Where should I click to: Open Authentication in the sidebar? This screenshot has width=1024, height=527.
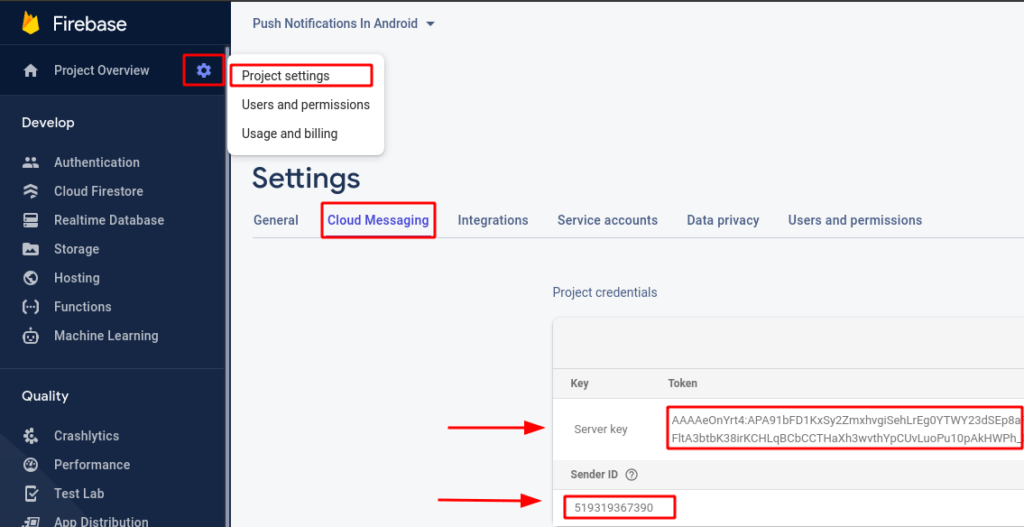click(97, 163)
